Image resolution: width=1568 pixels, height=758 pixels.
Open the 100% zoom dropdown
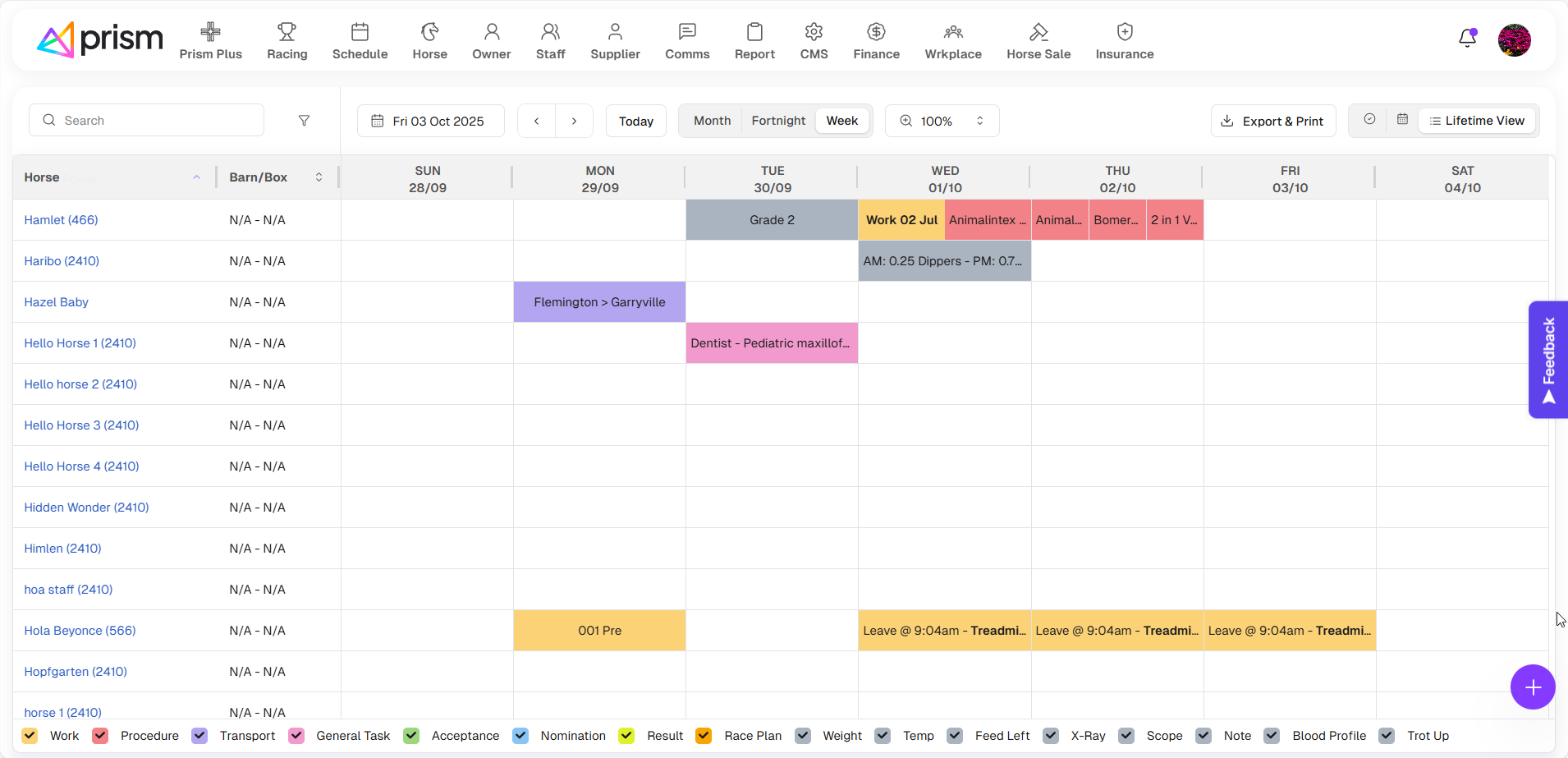coord(942,121)
